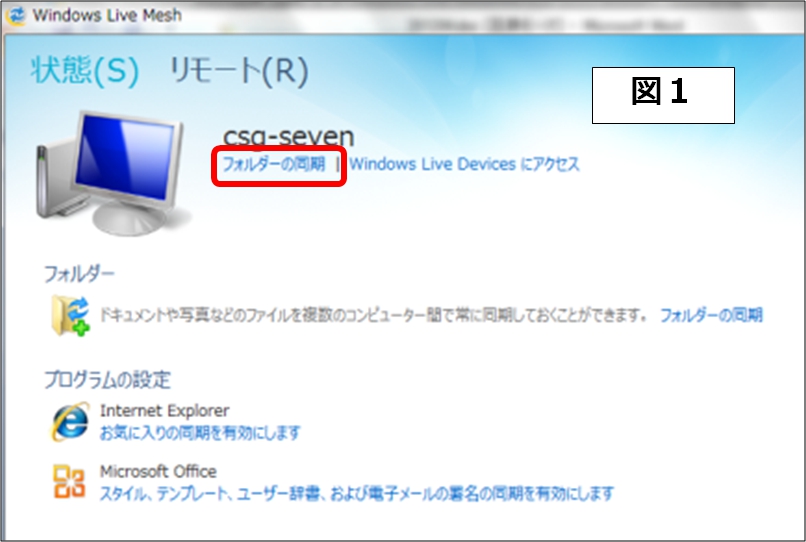The width and height of the screenshot is (806, 542).
Task: Click the sync folder icon with plus
Action: point(70,316)
